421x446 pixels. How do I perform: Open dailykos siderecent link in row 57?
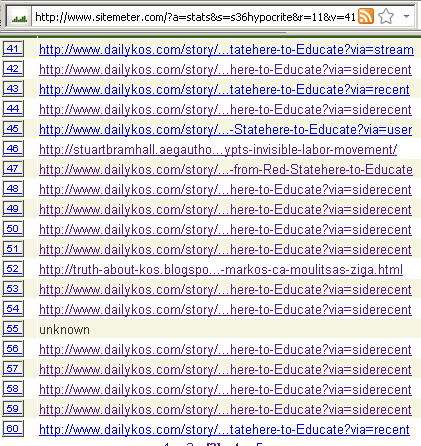[x=225, y=370]
